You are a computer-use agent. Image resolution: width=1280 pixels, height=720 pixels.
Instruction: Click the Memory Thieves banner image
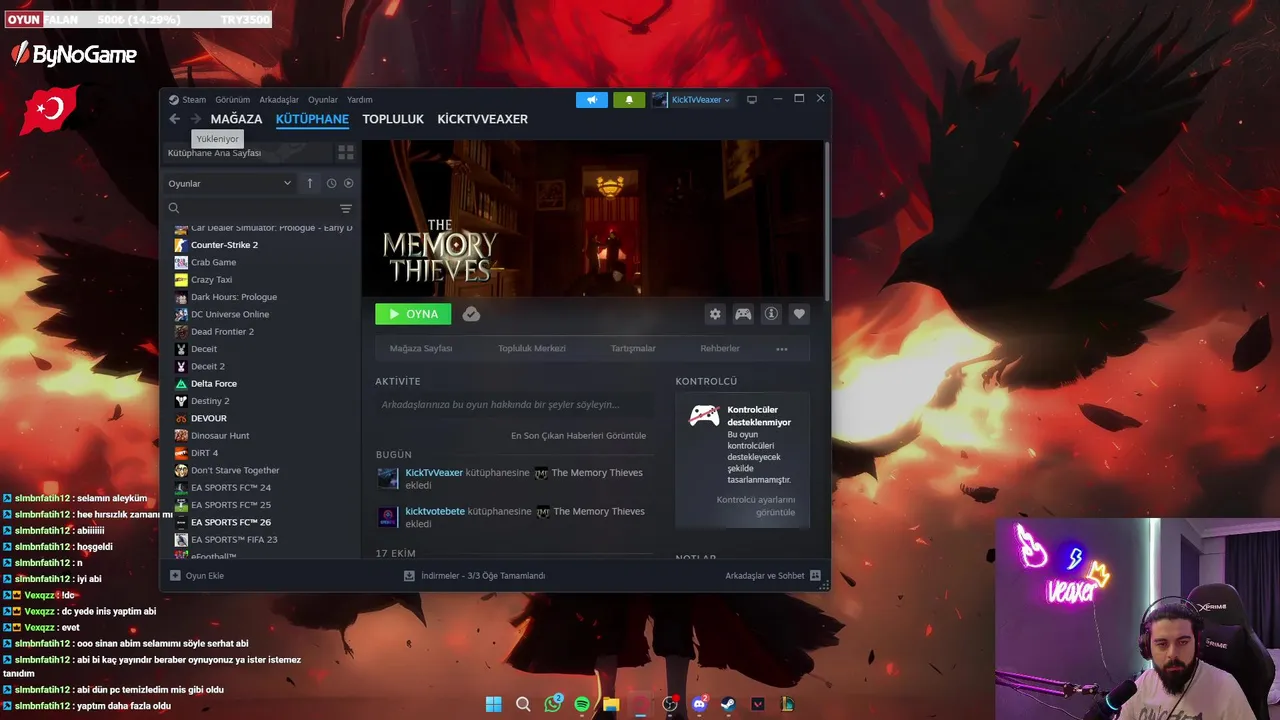(593, 218)
